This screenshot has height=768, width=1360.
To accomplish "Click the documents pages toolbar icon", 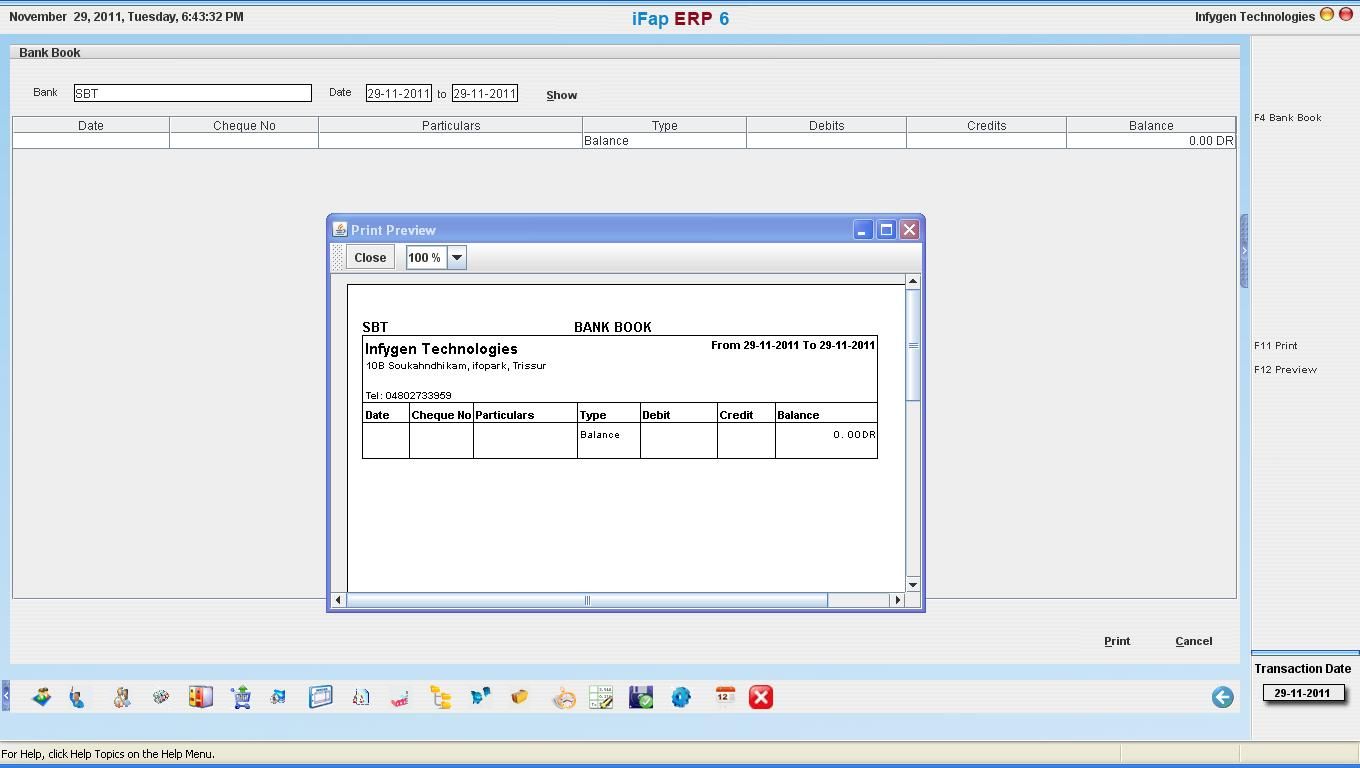I will [x=361, y=697].
